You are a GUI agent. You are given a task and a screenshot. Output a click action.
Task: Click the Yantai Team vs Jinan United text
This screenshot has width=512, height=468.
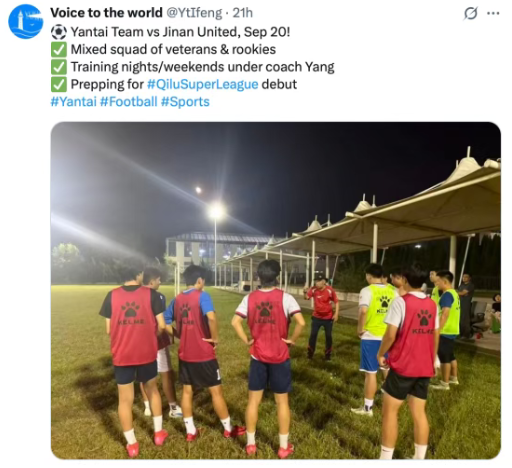pos(180,32)
